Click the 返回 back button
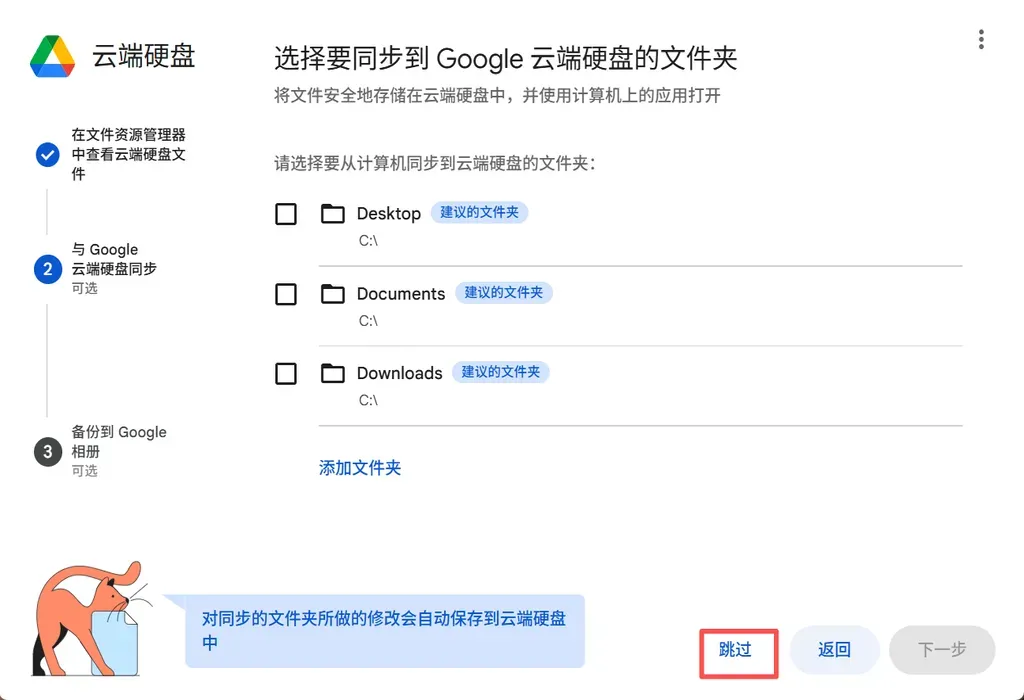 (834, 650)
